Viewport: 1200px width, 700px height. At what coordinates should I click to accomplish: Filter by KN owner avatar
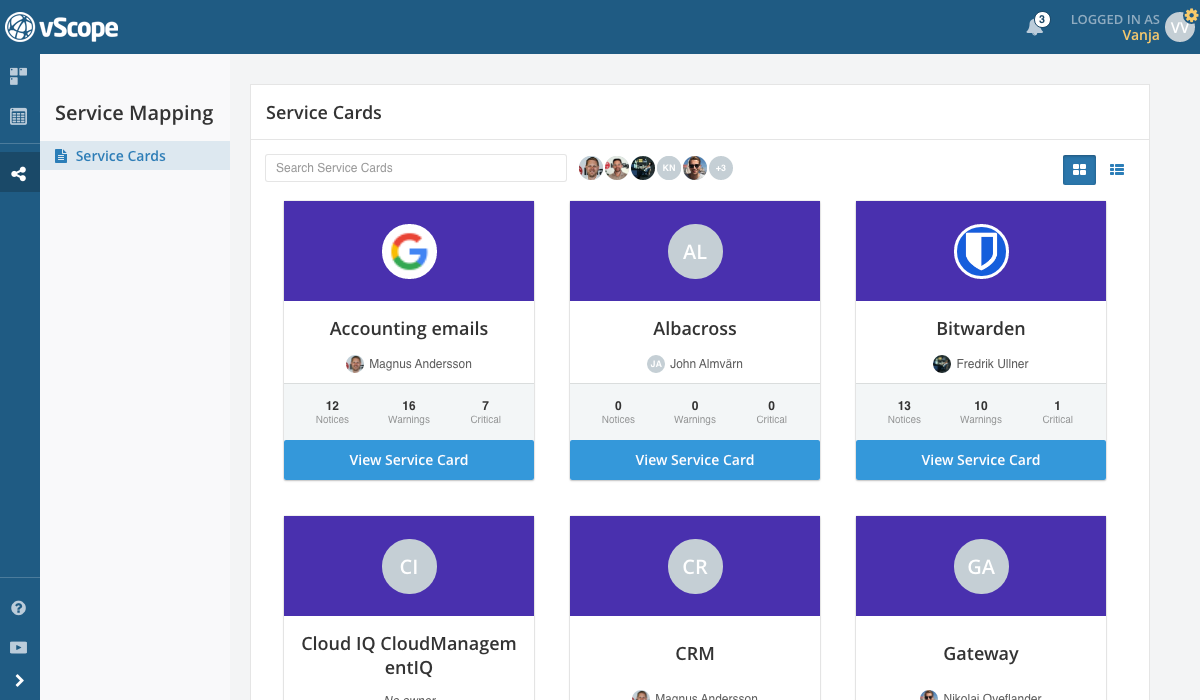coord(669,168)
